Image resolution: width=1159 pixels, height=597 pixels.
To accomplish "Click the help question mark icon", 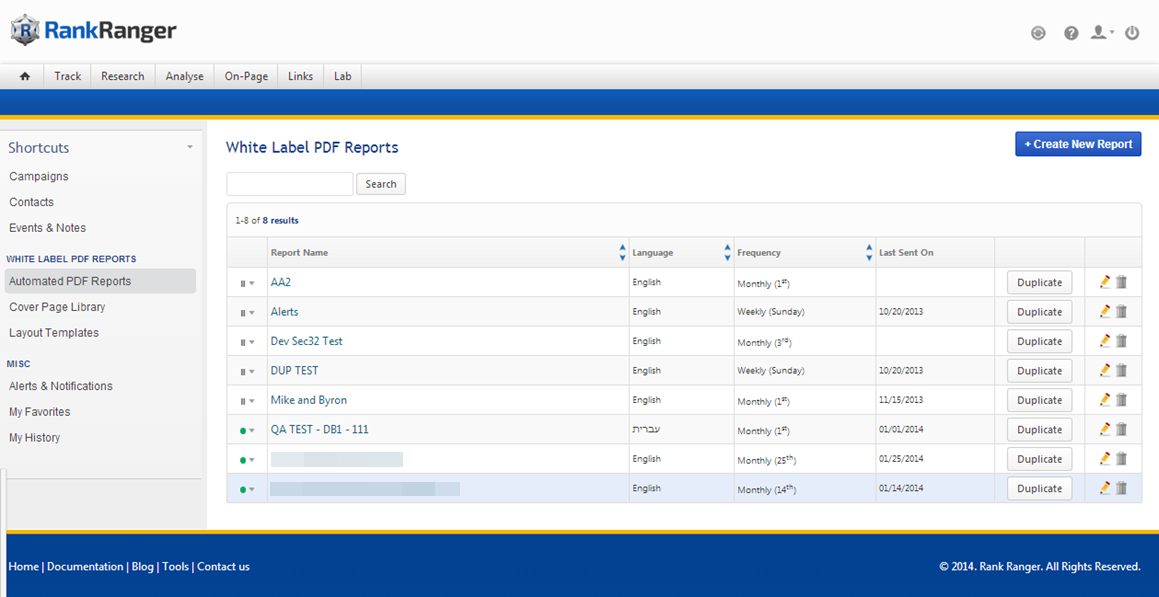I will click(x=1071, y=33).
